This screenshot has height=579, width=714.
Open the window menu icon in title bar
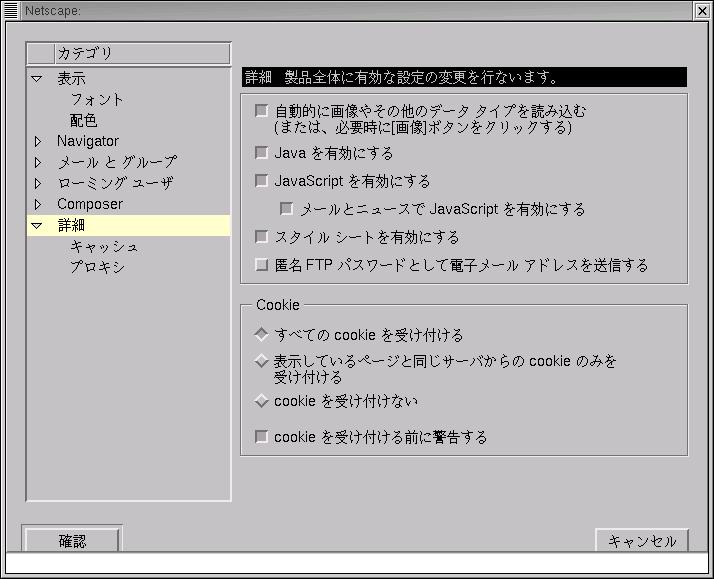pyautogui.click(x=10, y=10)
